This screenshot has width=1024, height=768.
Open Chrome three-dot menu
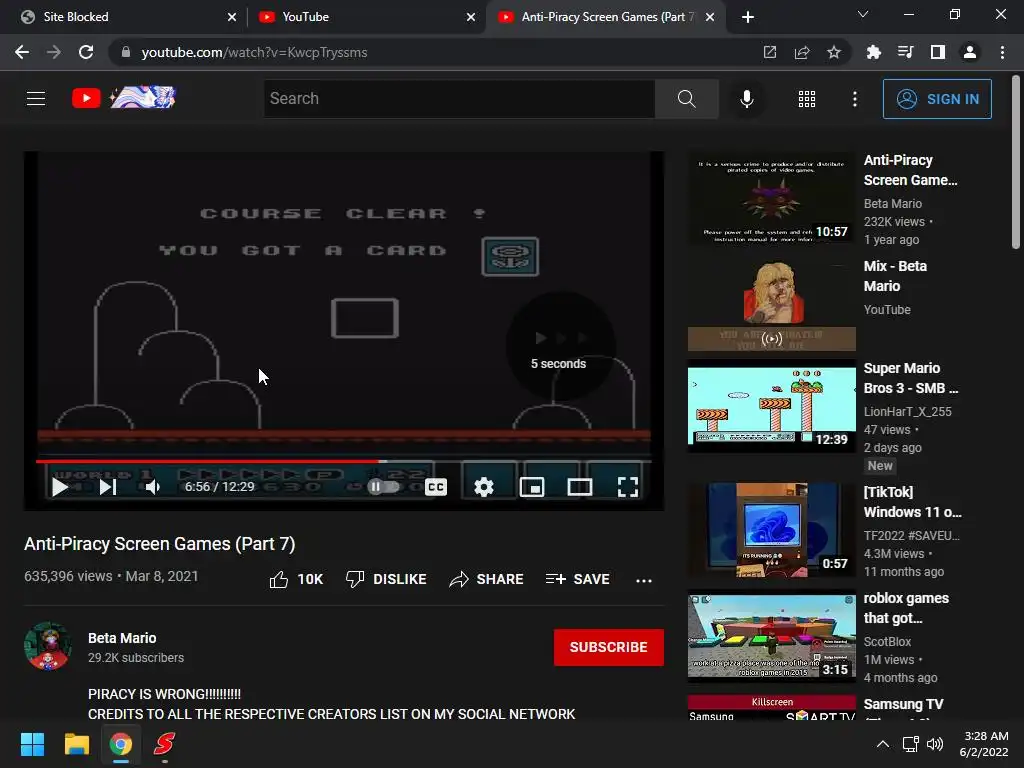1002,52
